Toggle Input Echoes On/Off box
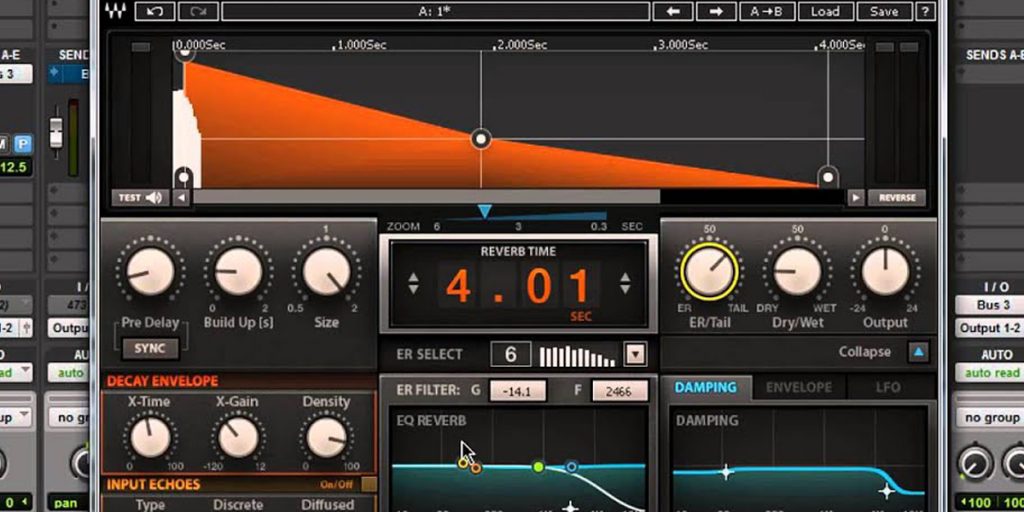Image resolution: width=1024 pixels, height=512 pixels. click(369, 485)
